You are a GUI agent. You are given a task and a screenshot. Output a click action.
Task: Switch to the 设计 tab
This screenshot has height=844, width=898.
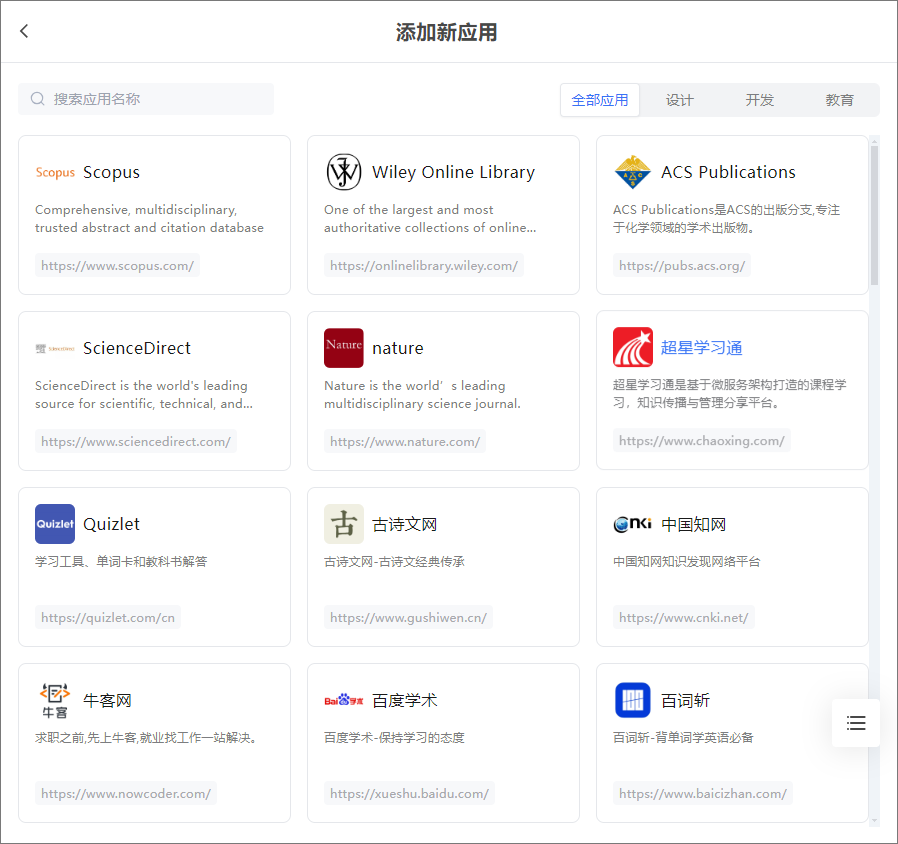[x=679, y=100]
